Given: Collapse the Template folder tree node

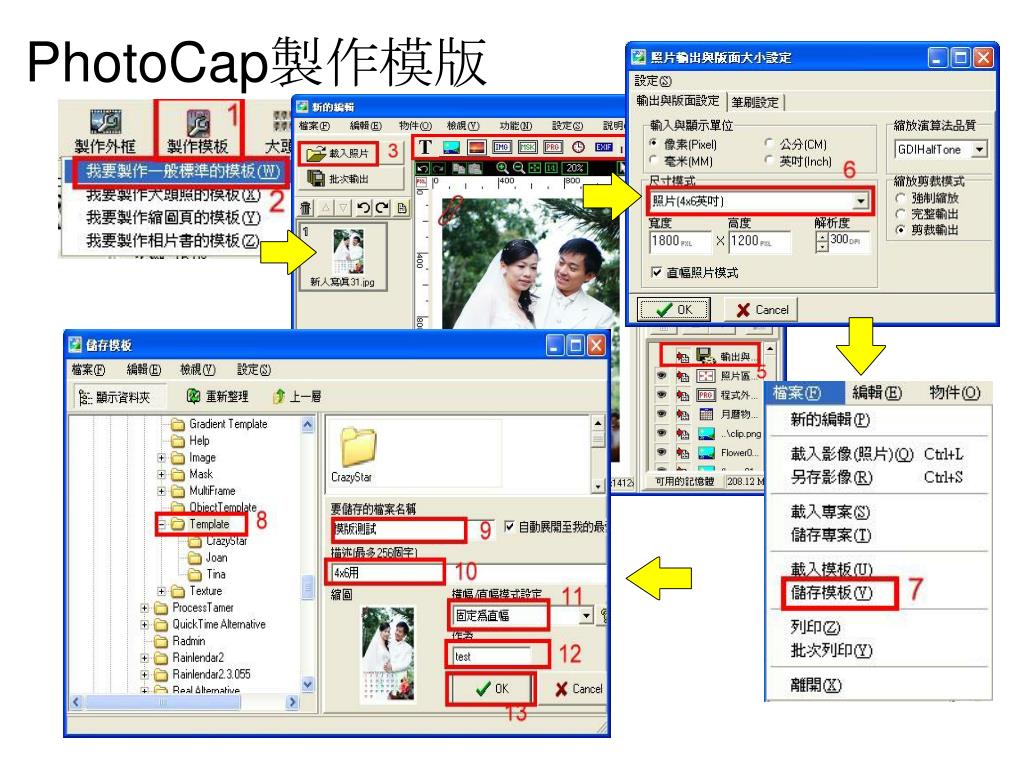Looking at the screenshot, I should pos(161,524).
